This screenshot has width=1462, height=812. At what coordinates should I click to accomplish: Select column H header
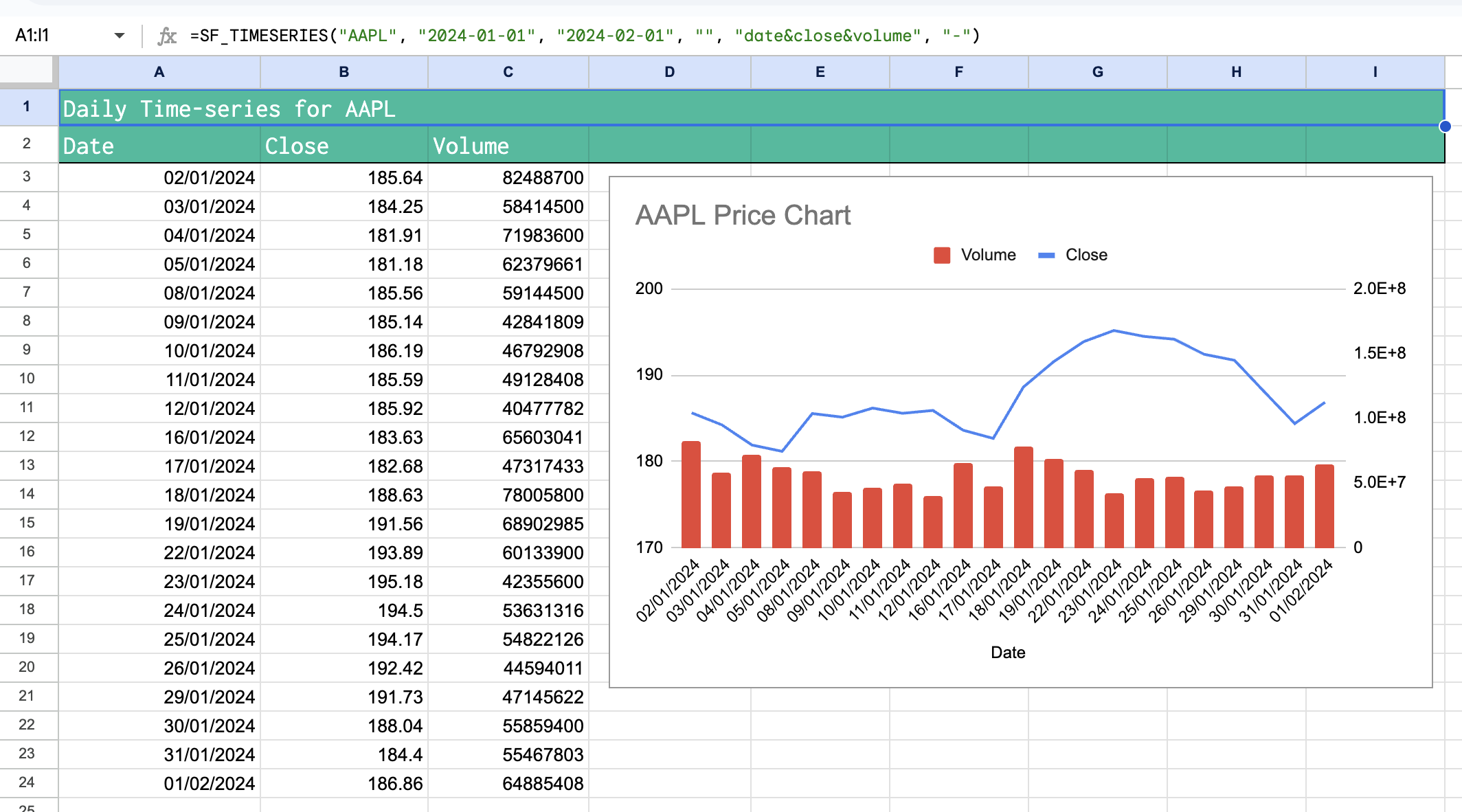tap(1236, 72)
